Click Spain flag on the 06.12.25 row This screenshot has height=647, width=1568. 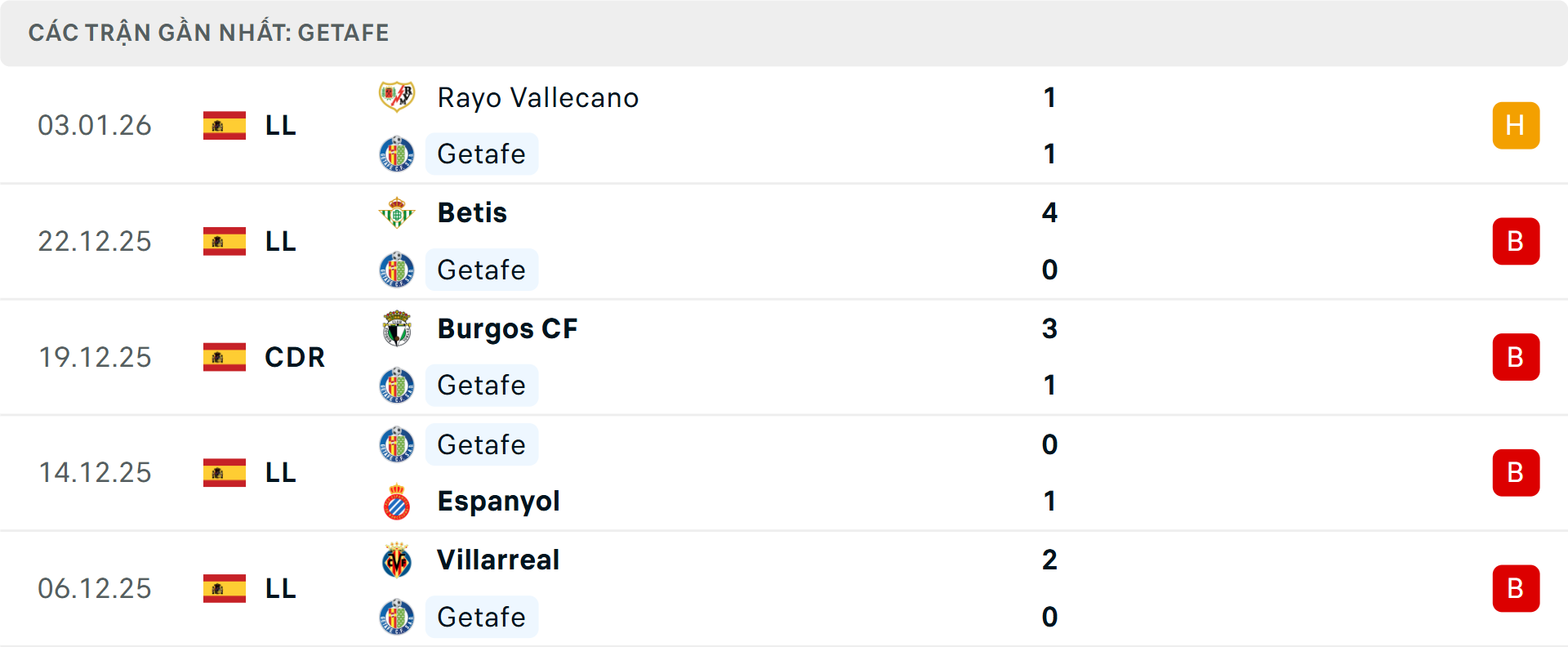click(x=225, y=588)
